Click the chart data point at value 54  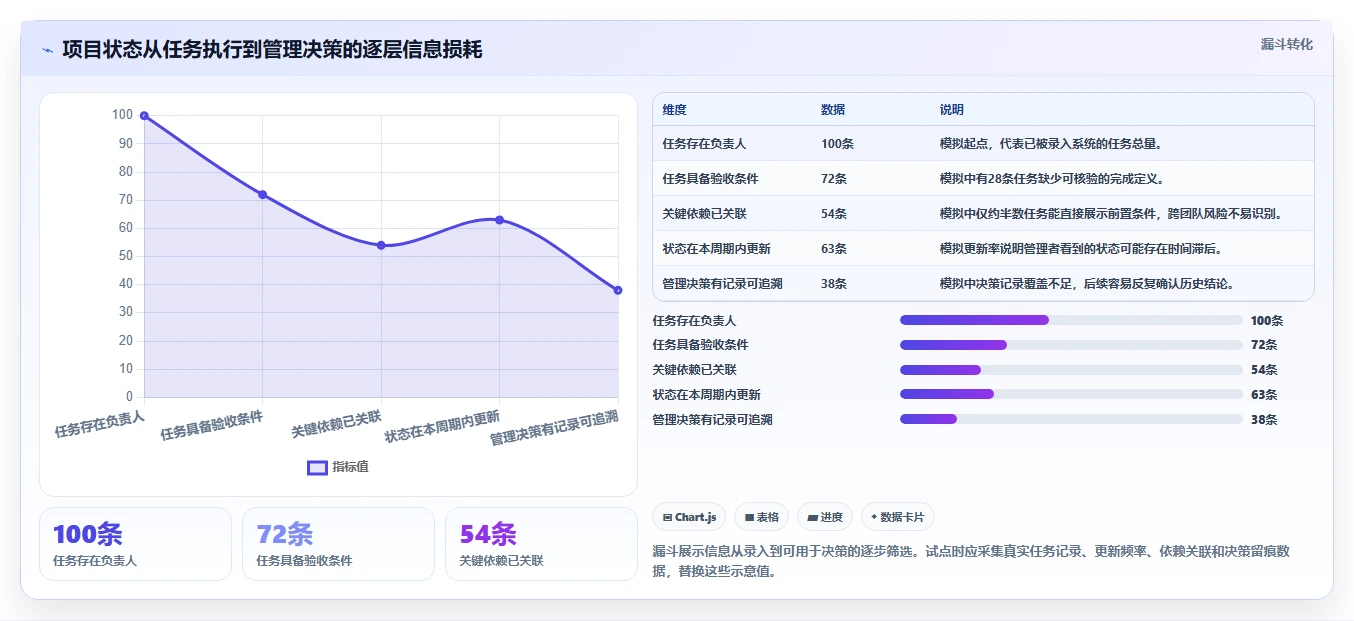[x=381, y=245]
